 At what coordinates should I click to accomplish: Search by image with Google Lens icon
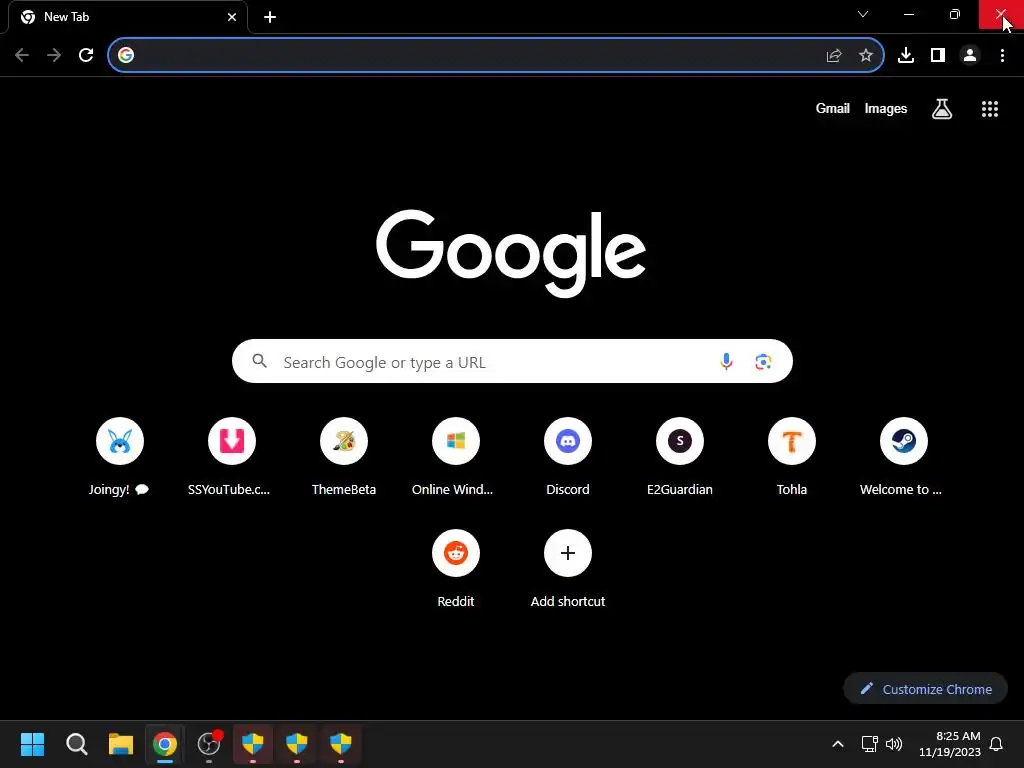tap(763, 361)
